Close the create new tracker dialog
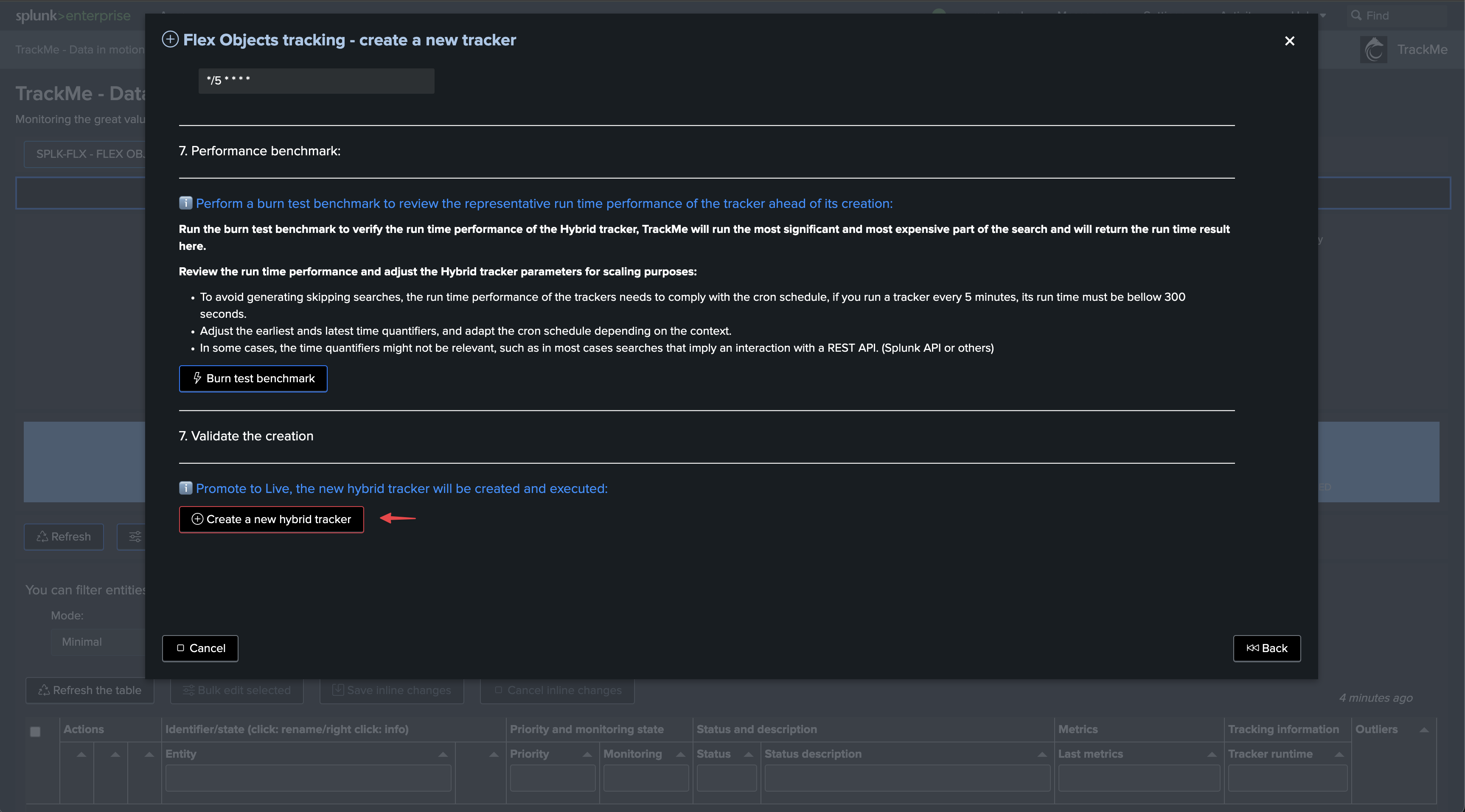This screenshot has height=812, width=1465. pyautogui.click(x=1289, y=41)
